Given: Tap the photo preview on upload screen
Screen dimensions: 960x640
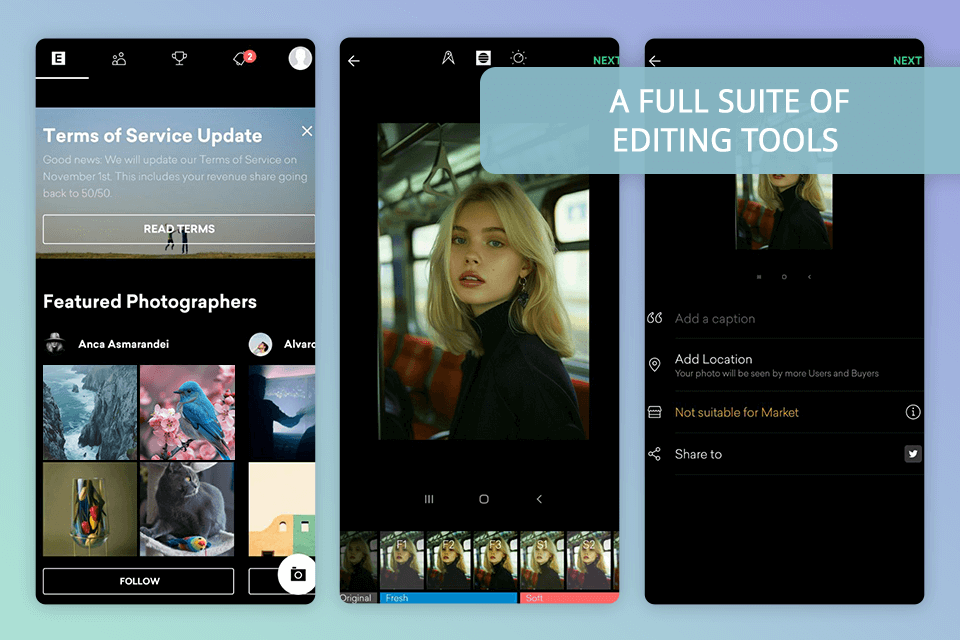Looking at the screenshot, I should [784, 211].
